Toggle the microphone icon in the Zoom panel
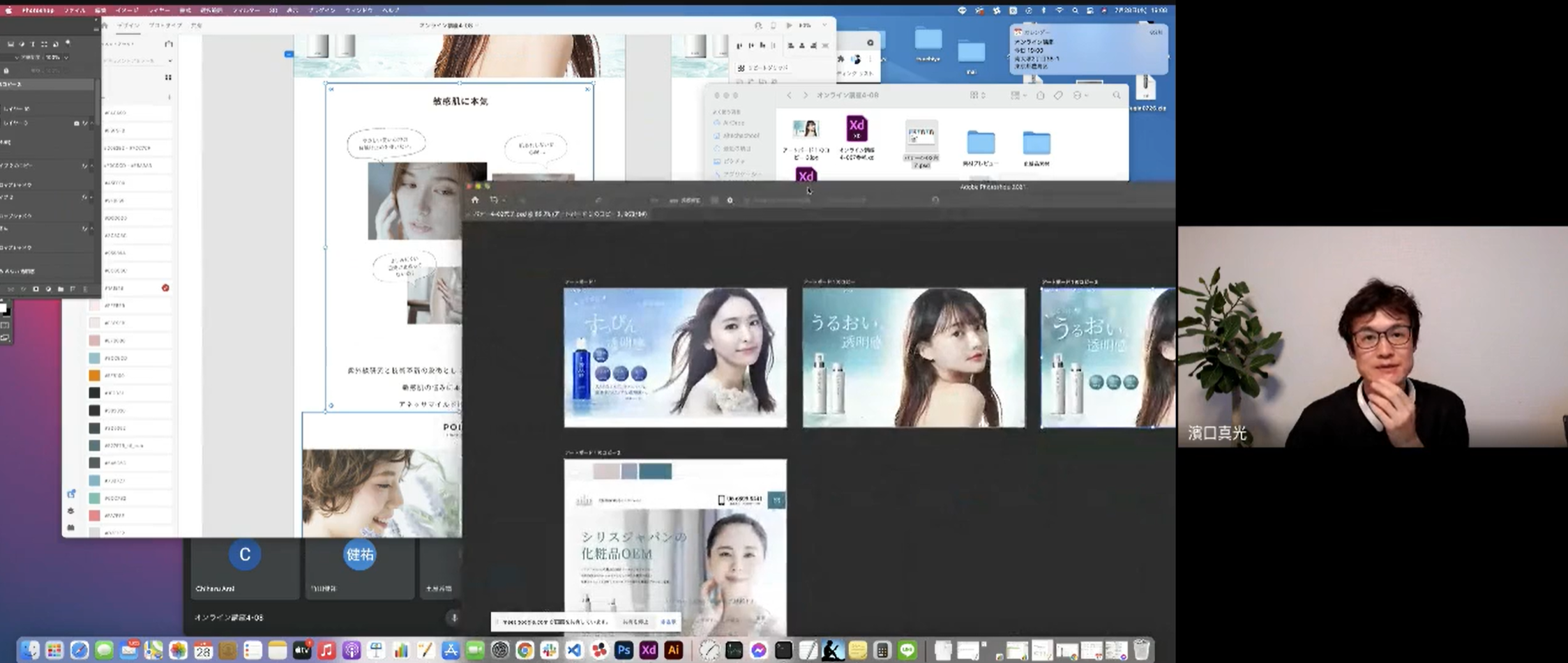 coord(454,618)
